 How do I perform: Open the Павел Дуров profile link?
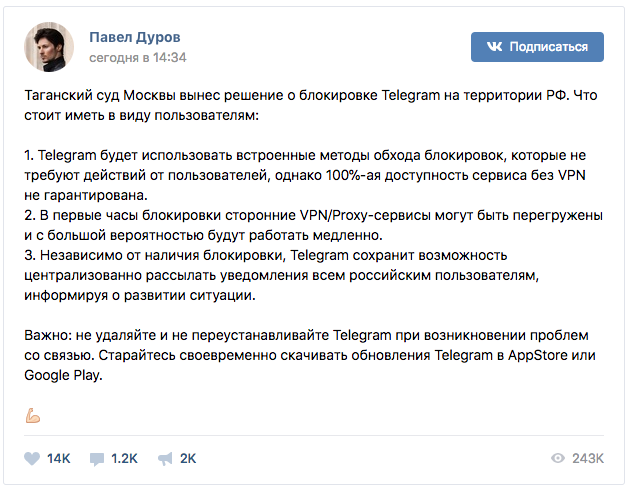click(x=135, y=37)
